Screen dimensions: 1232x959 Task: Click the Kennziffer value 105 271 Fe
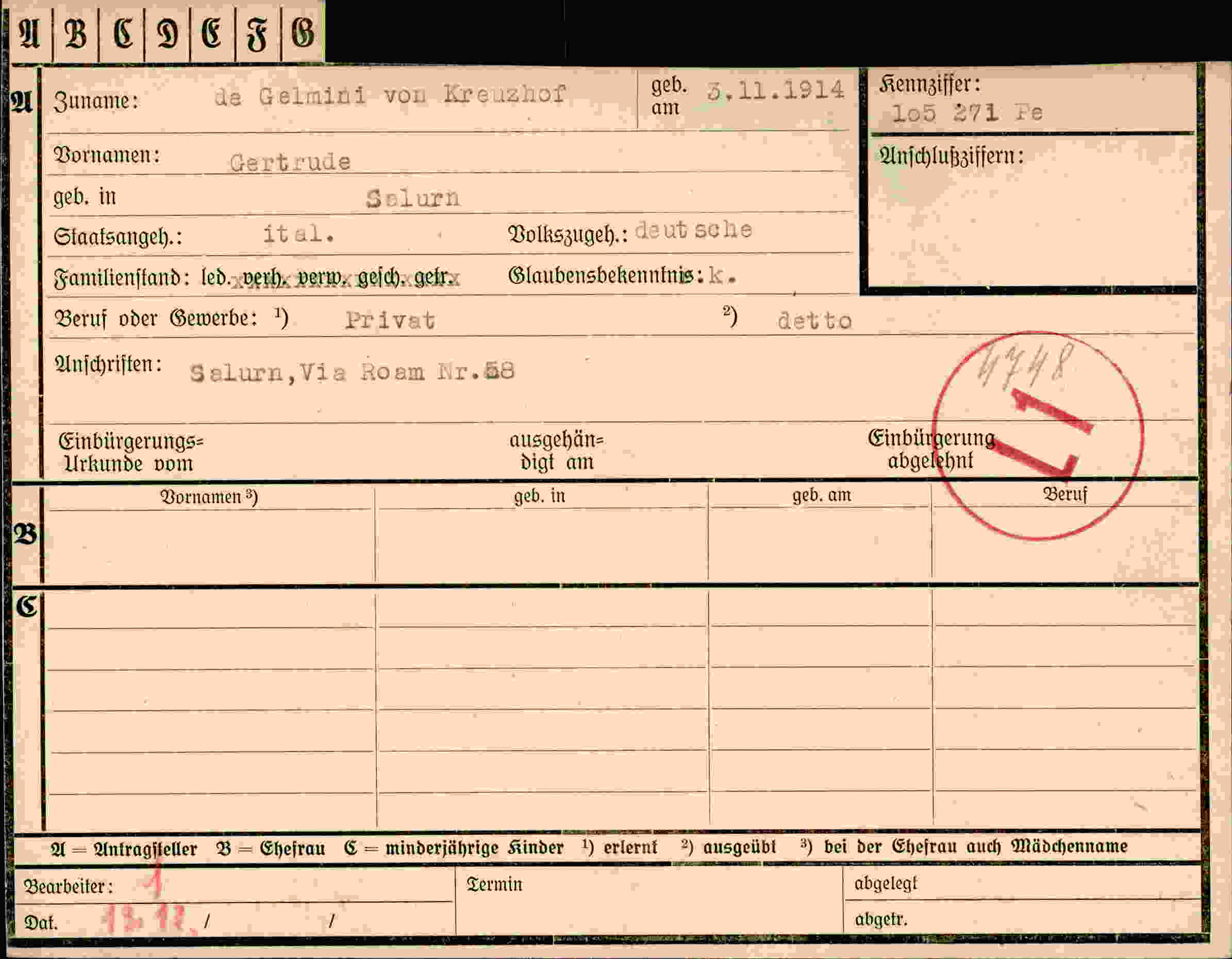point(967,113)
